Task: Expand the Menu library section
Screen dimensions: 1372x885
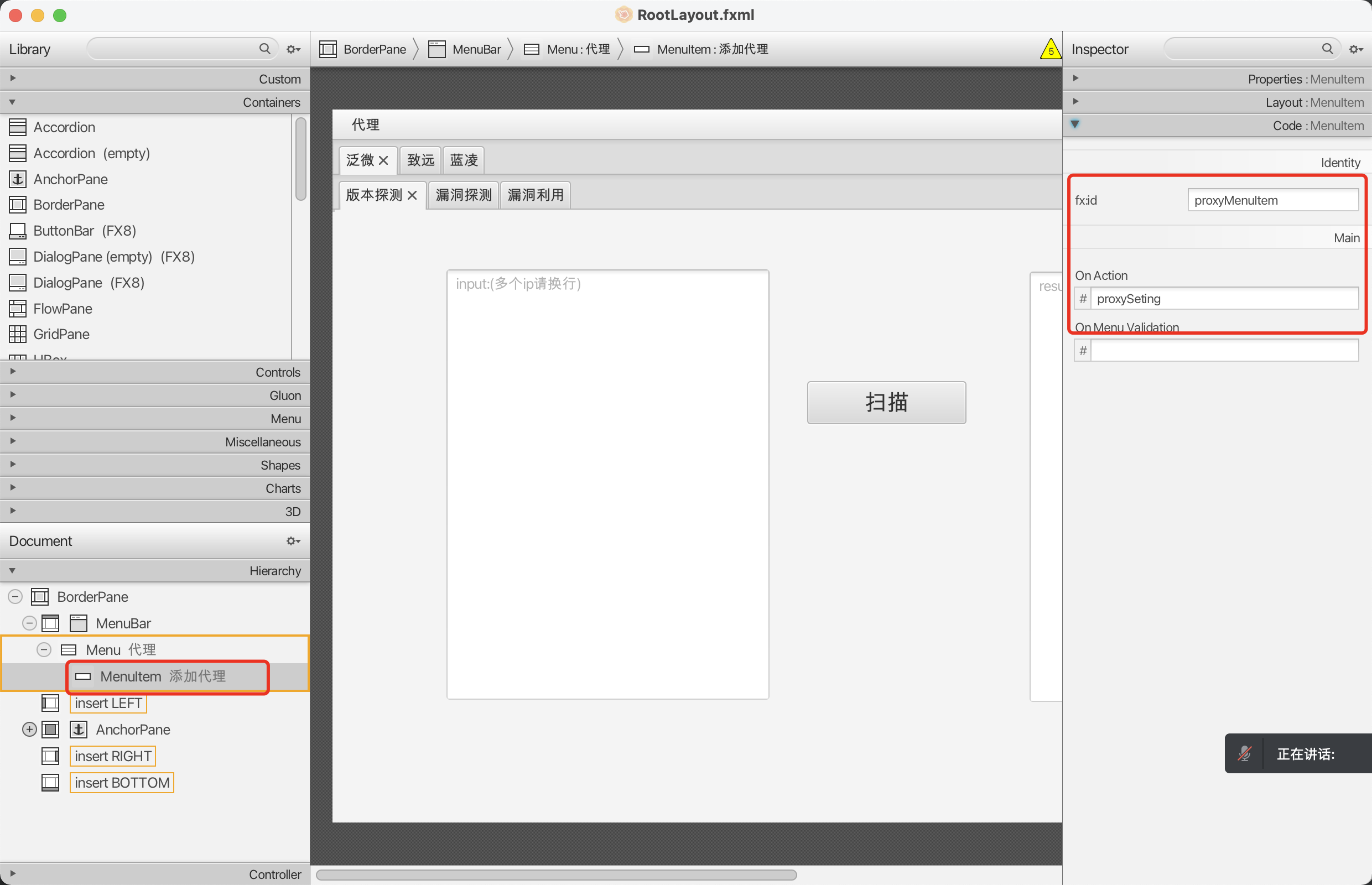Action: coord(13,418)
